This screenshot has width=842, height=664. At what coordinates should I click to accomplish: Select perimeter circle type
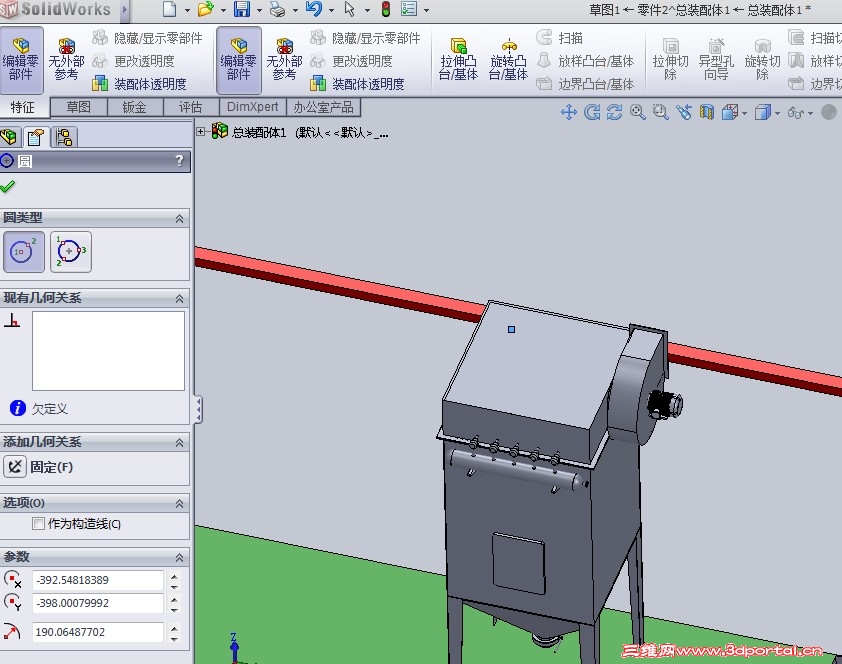[71, 251]
